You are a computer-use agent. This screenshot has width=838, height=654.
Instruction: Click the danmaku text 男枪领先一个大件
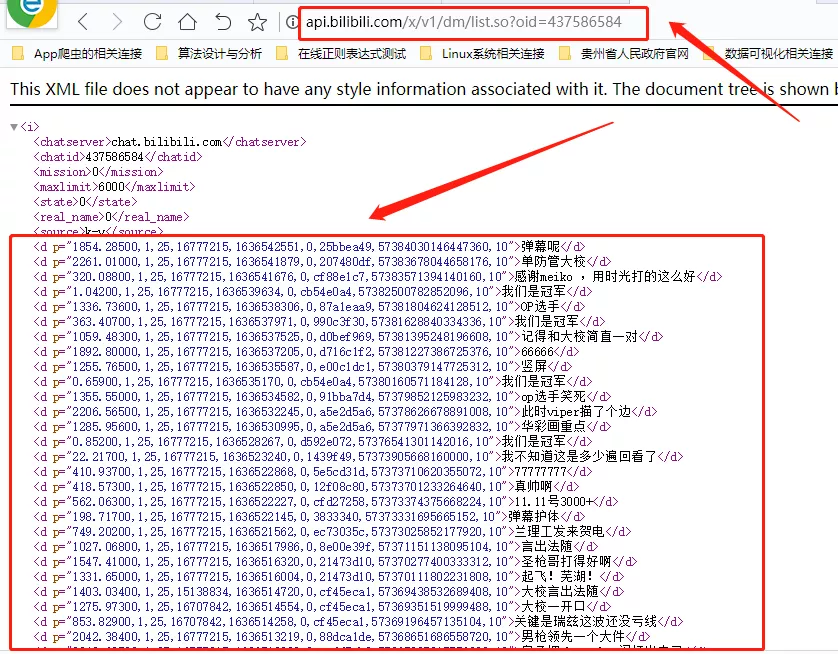(572, 636)
